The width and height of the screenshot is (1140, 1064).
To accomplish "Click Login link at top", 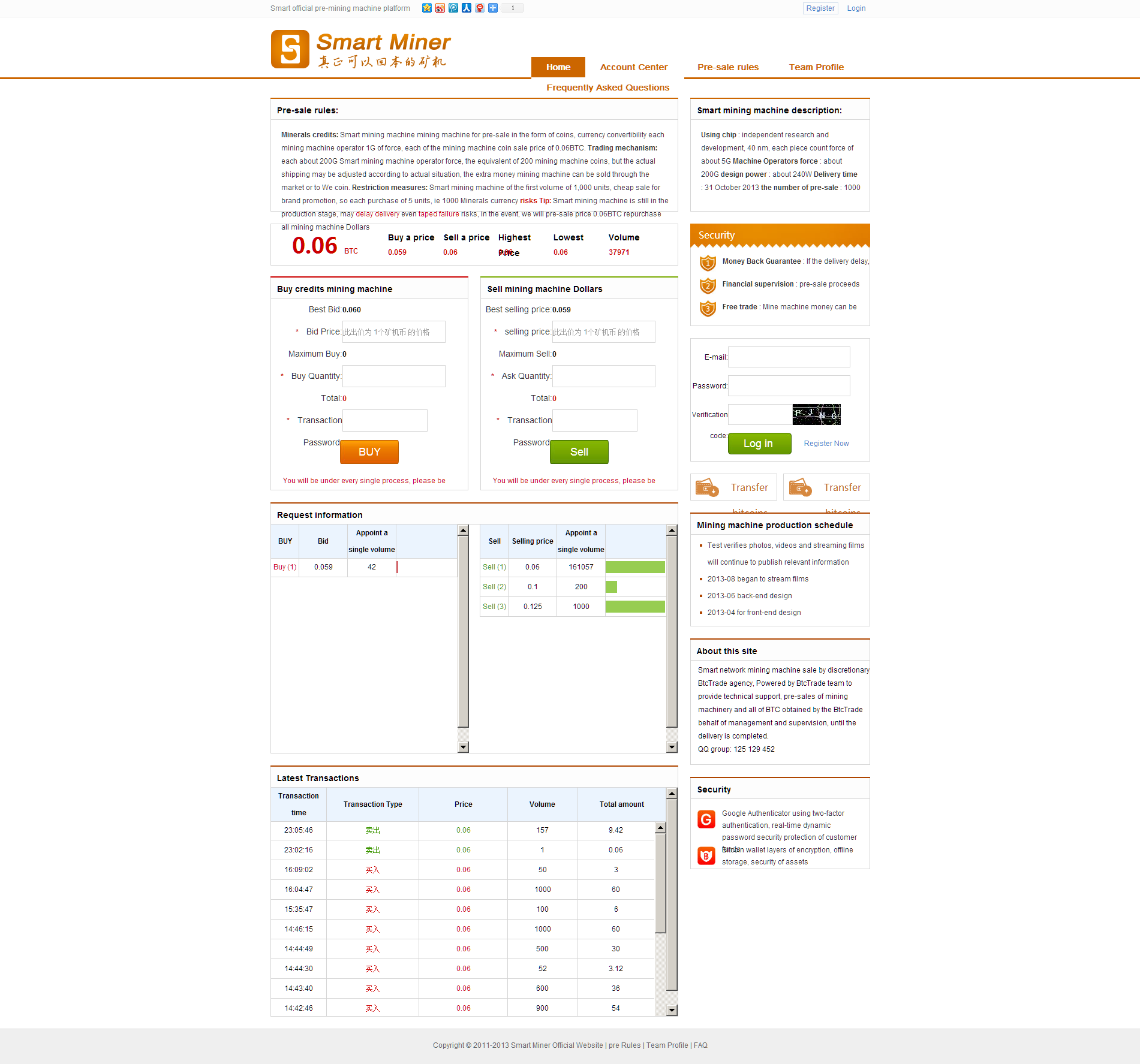I will (856, 8).
